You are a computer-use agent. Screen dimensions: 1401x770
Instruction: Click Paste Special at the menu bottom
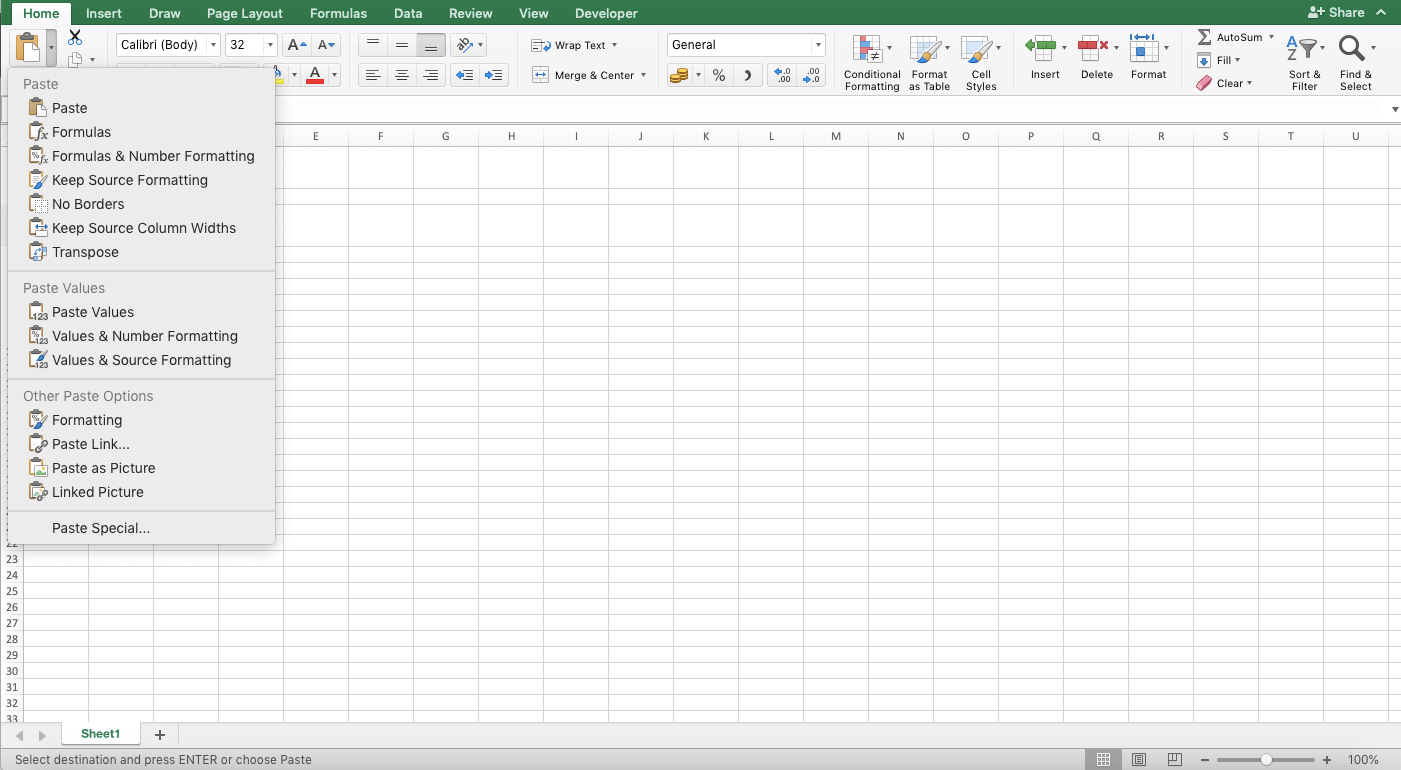[101, 528]
